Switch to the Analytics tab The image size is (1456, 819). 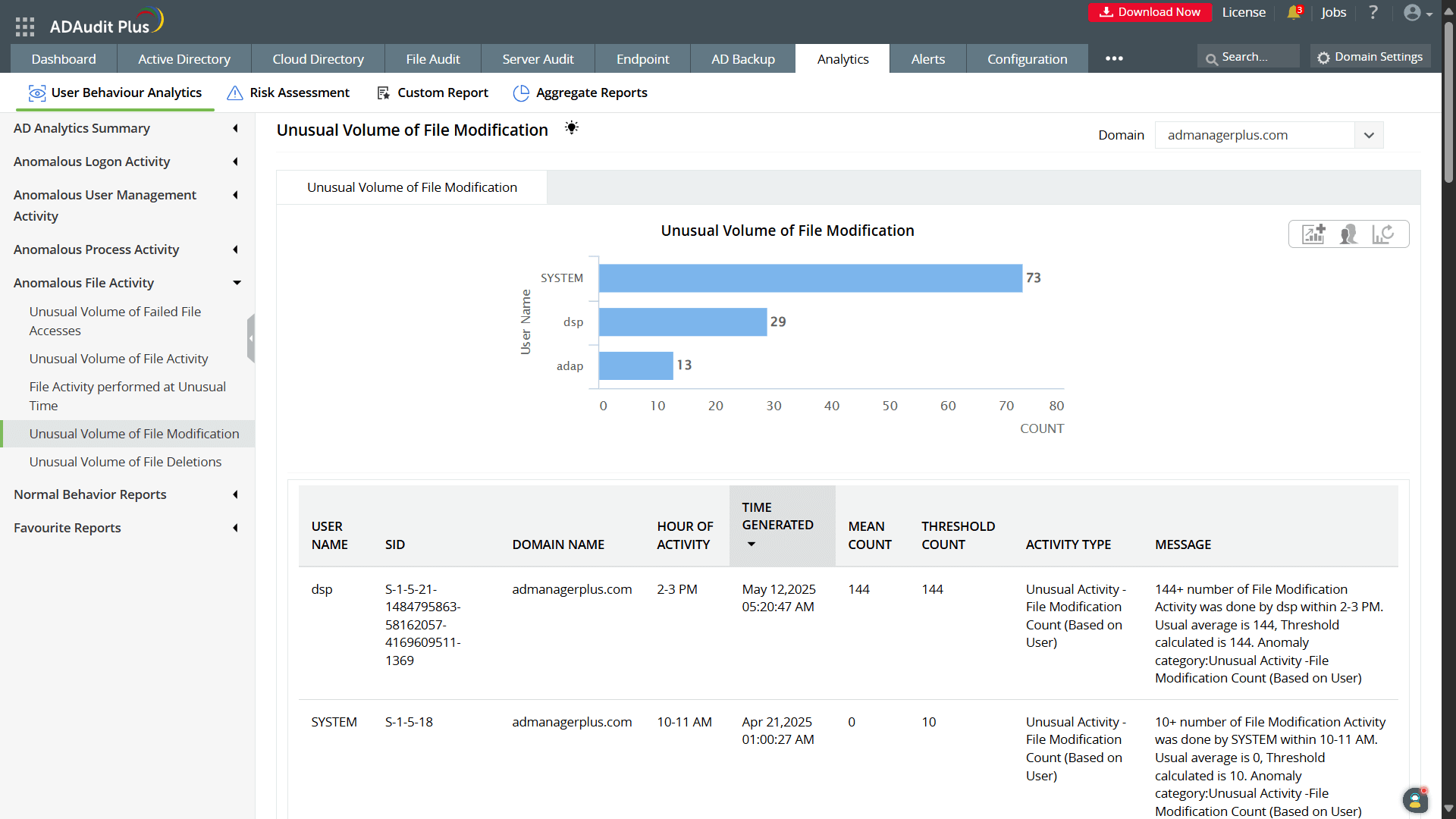842,58
